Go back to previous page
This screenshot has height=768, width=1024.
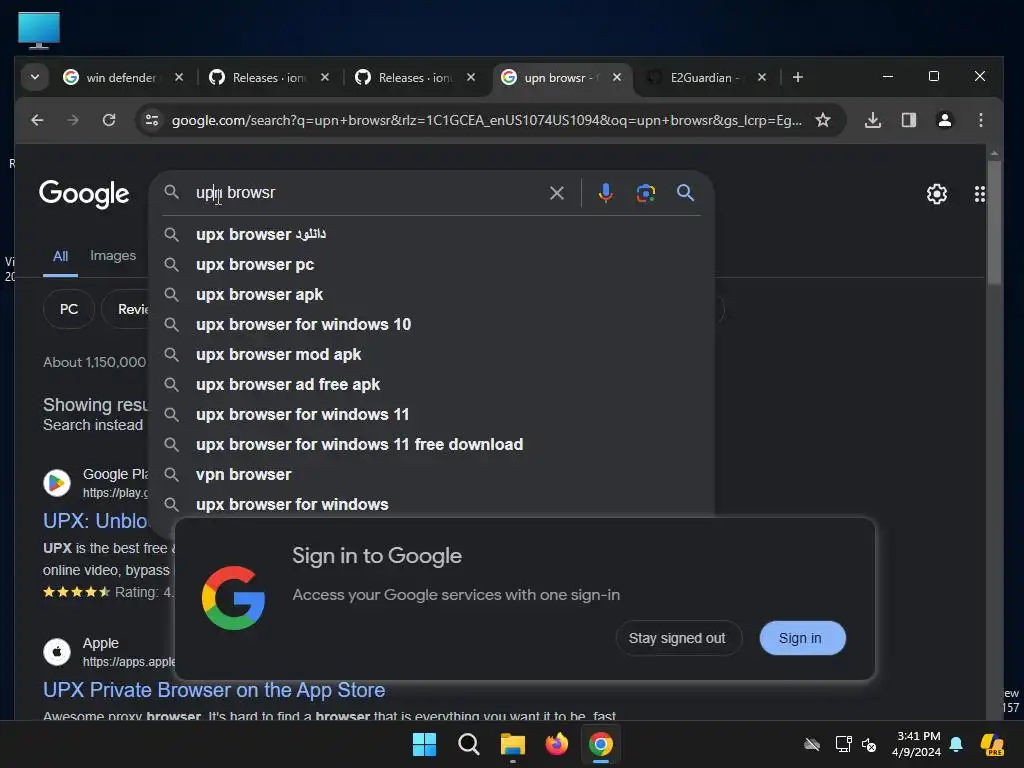point(37,120)
